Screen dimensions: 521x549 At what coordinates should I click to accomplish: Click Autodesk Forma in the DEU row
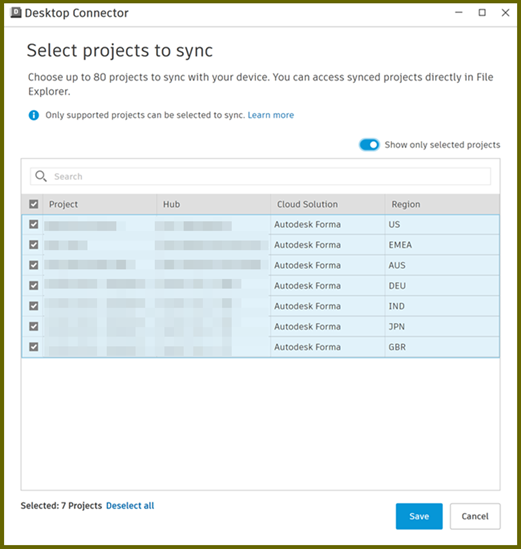click(307, 286)
